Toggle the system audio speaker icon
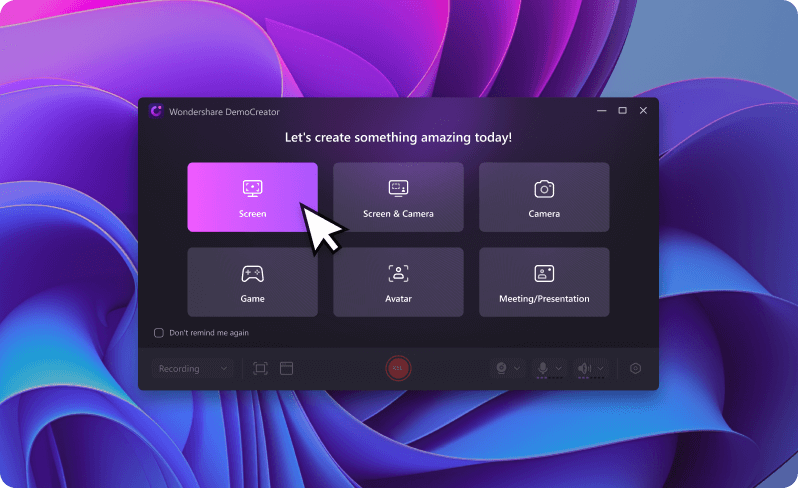 click(584, 368)
